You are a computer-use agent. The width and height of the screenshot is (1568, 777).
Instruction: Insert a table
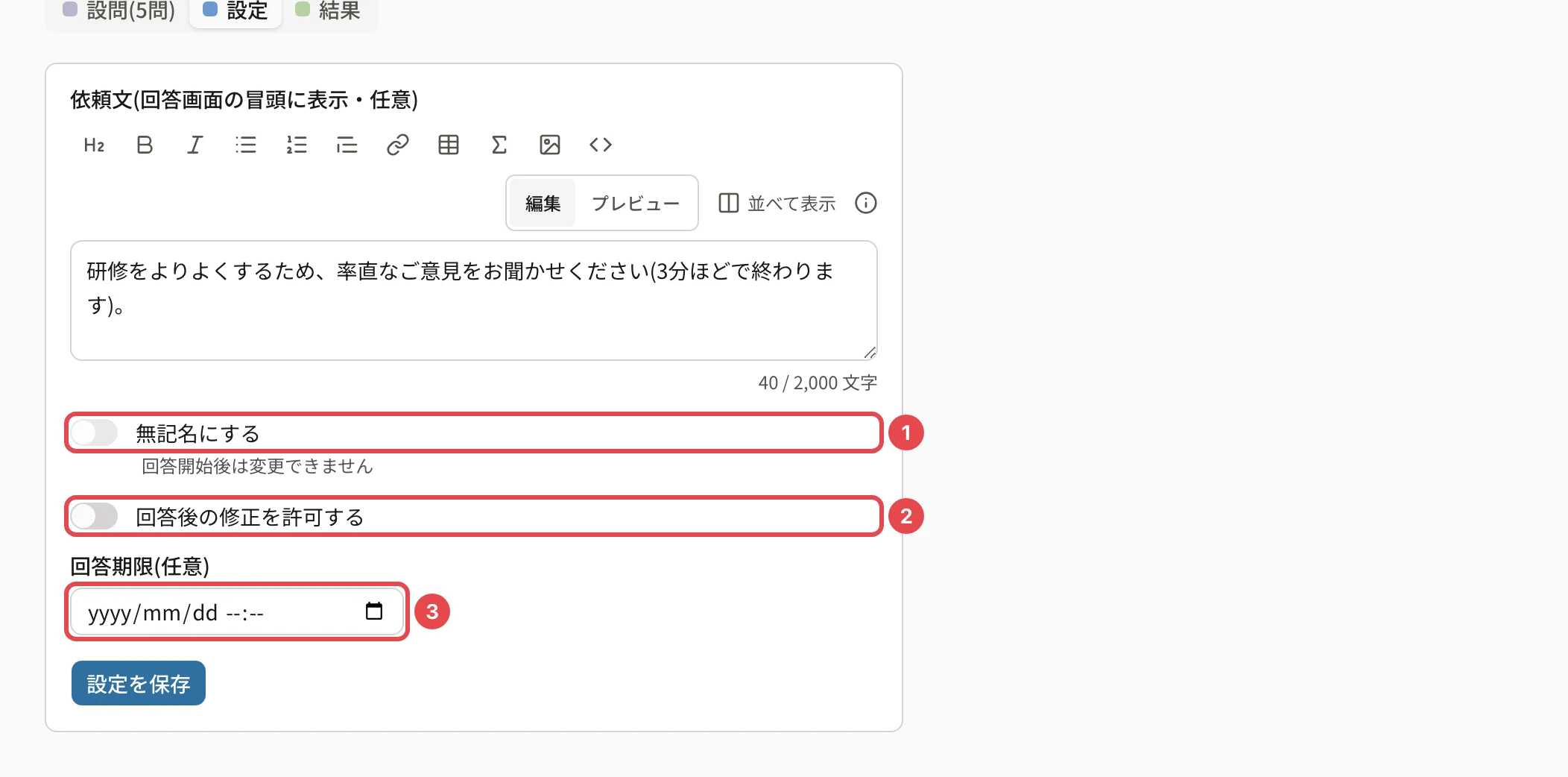(449, 145)
